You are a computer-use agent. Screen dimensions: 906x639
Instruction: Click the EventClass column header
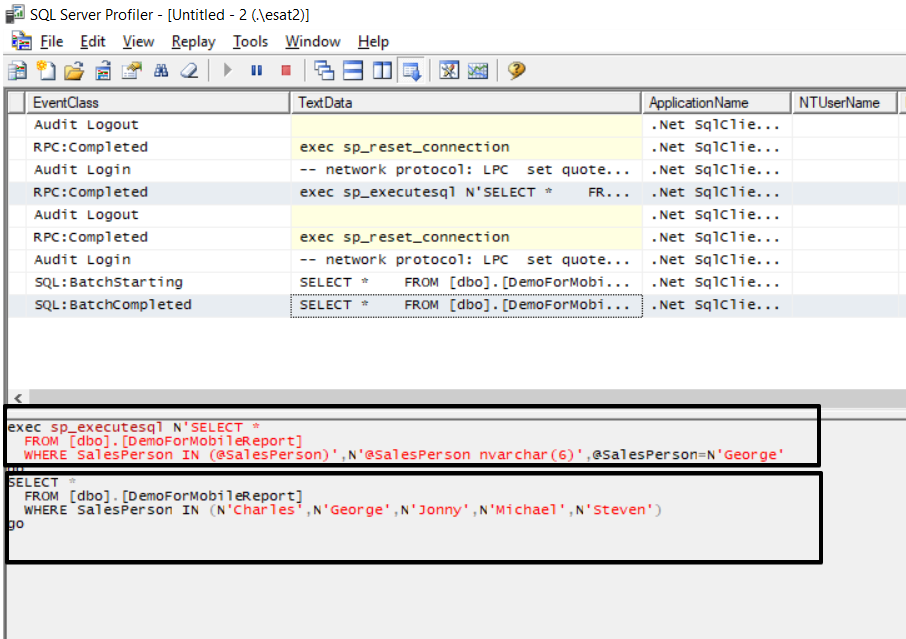(x=157, y=102)
